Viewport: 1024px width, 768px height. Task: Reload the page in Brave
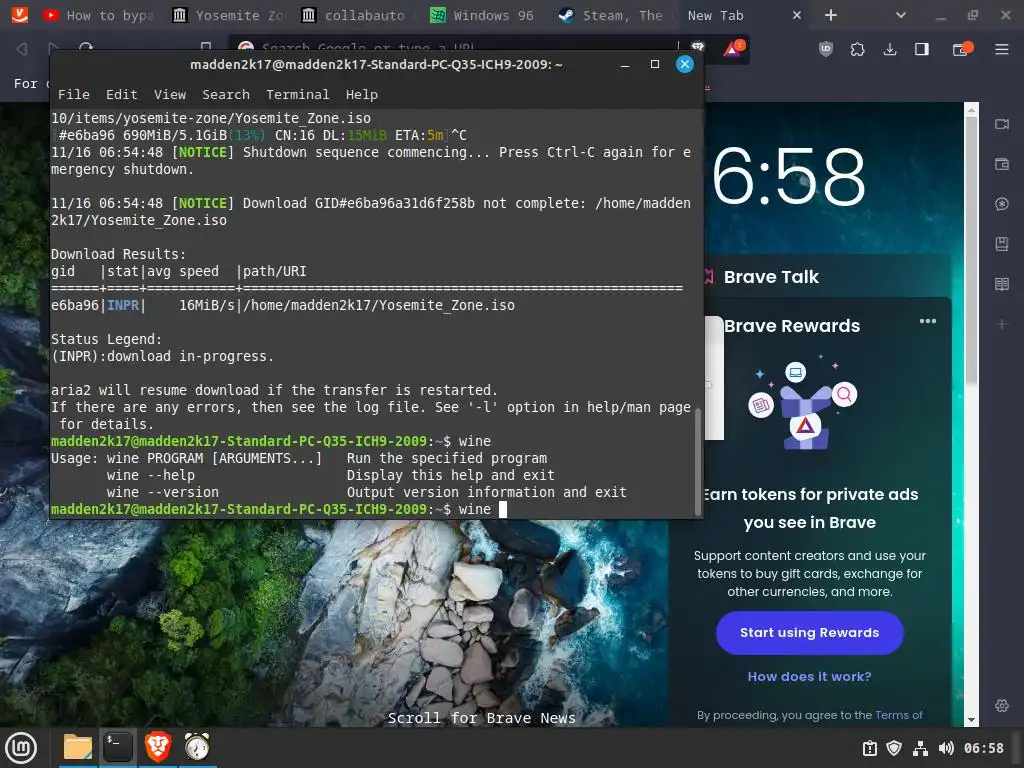[86, 47]
